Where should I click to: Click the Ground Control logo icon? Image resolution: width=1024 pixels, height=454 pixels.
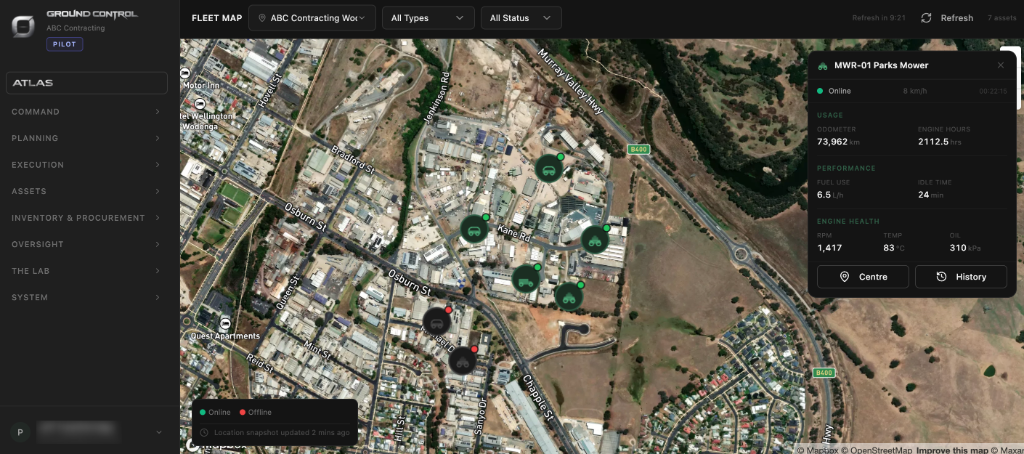click(24, 27)
